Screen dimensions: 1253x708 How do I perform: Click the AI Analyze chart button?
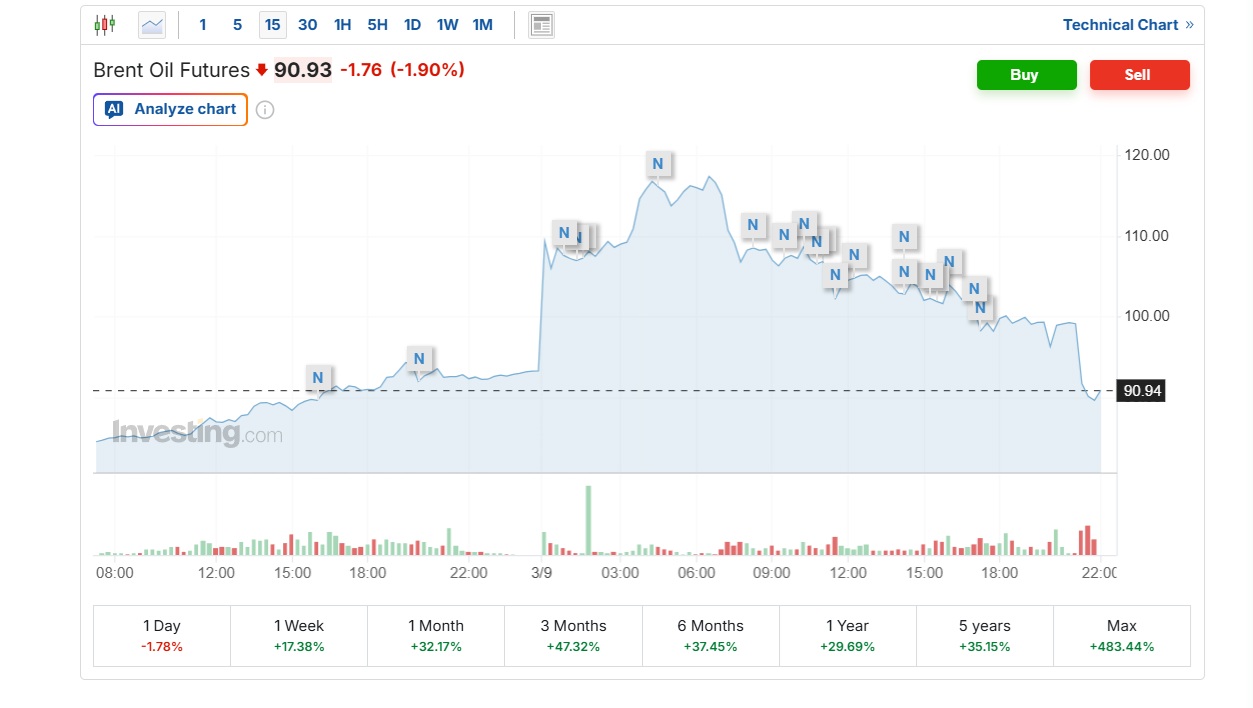[170, 109]
